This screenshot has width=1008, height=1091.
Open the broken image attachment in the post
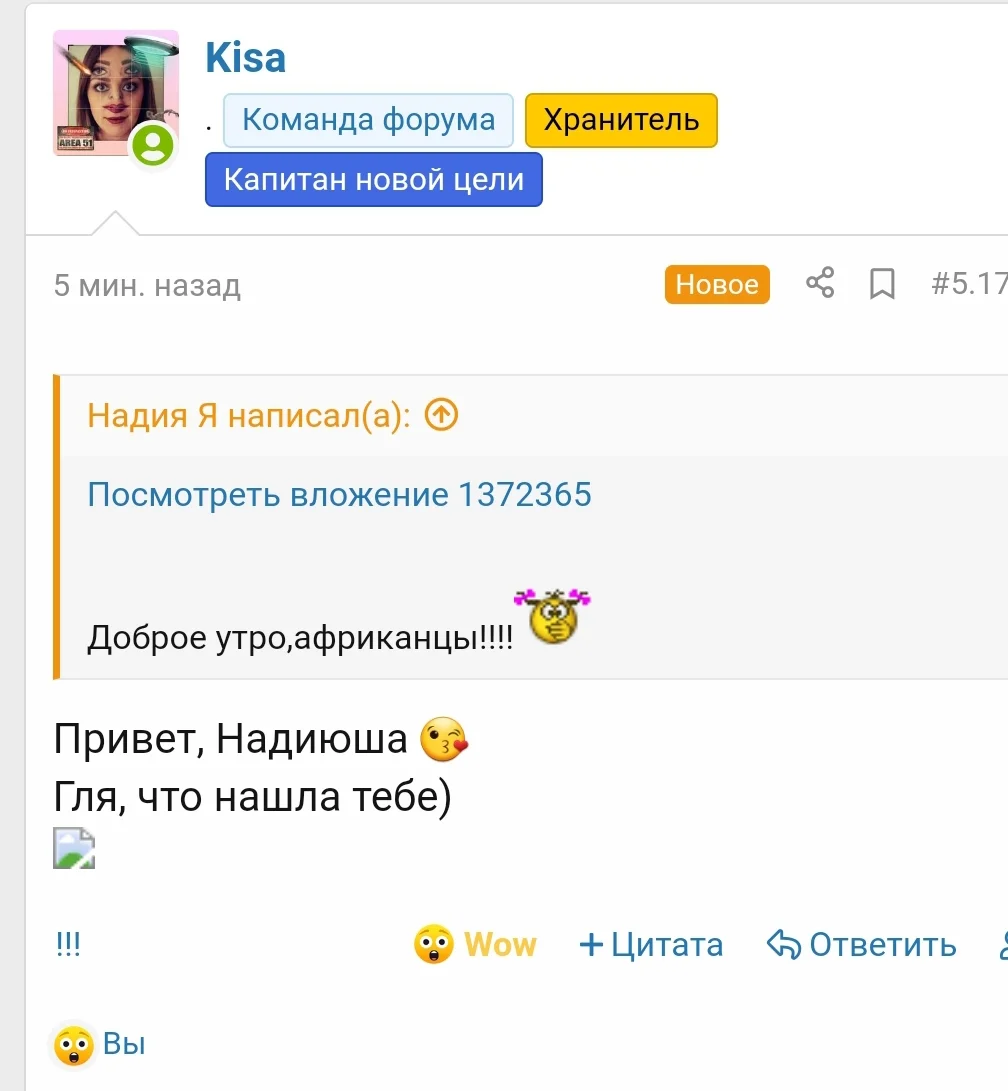[74, 848]
